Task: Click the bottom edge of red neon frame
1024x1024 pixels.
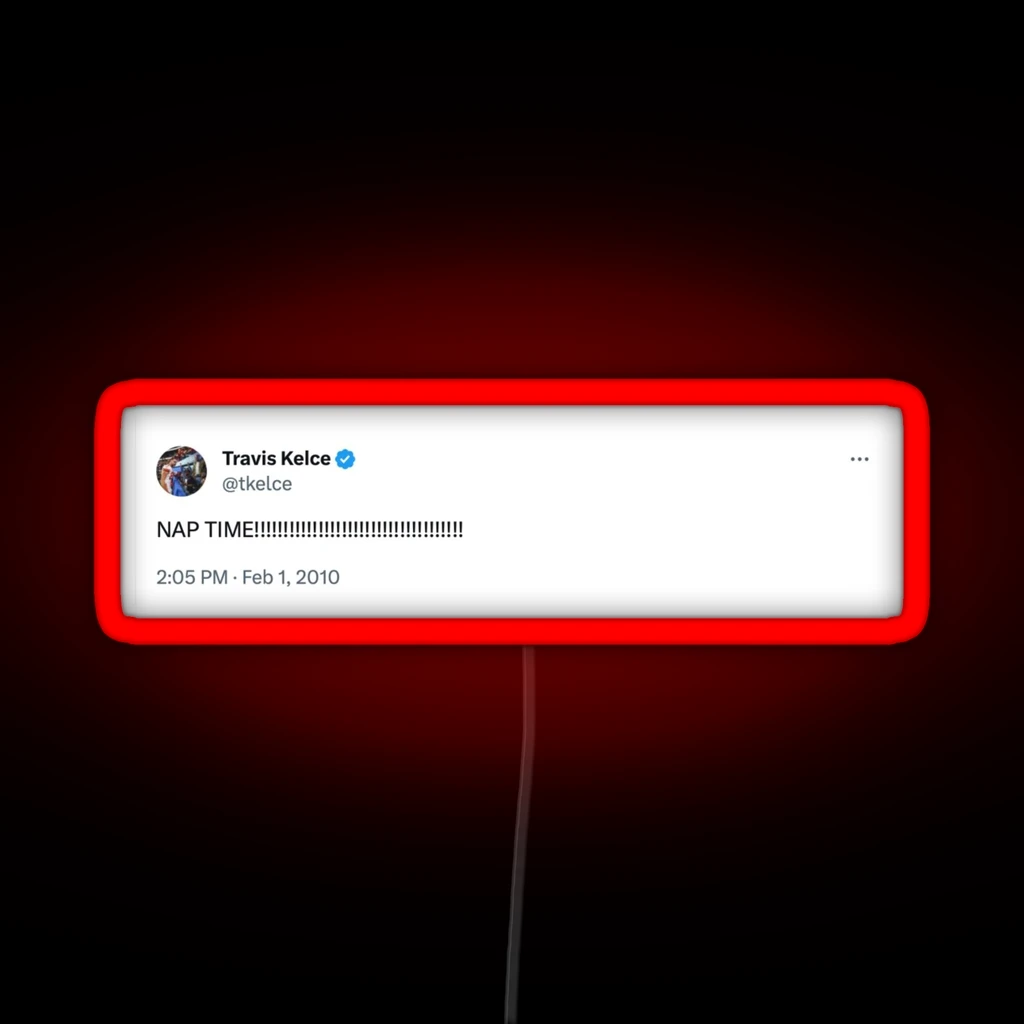Action: (x=512, y=630)
